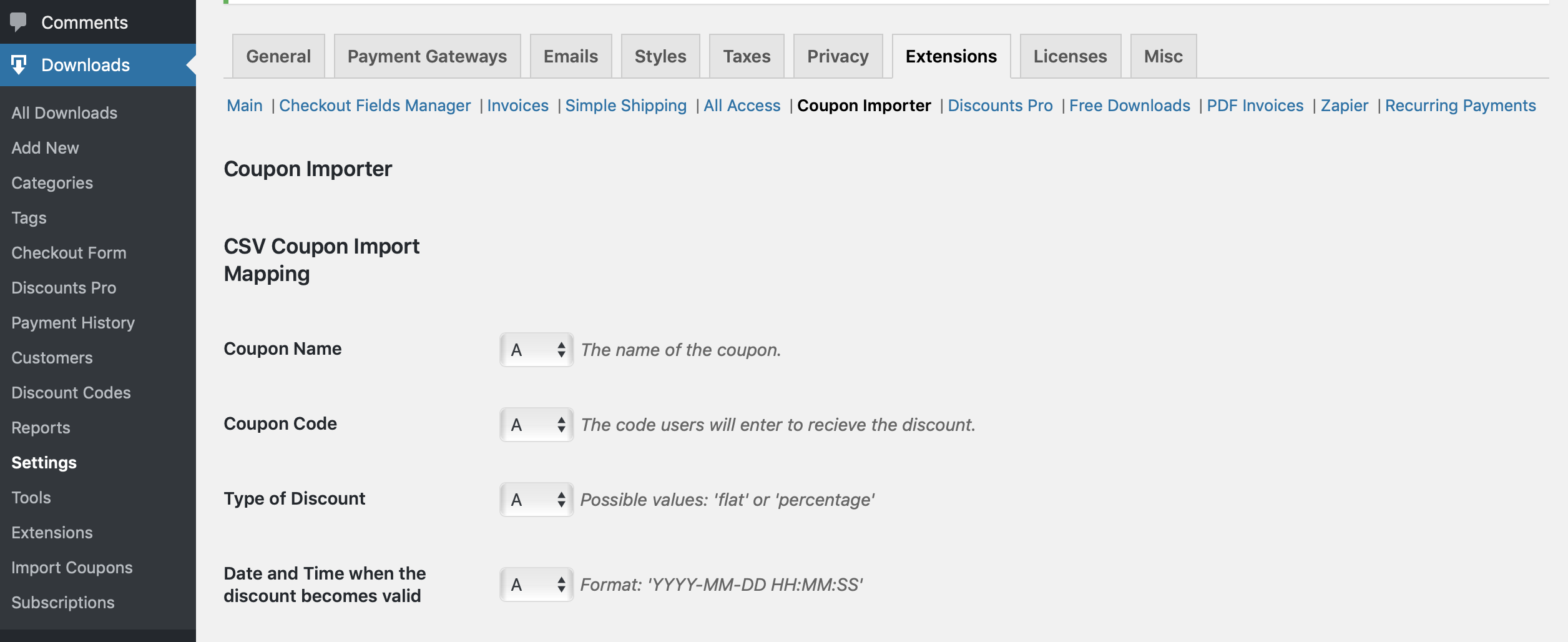Open the Recurring Payments section link

[x=1460, y=106]
